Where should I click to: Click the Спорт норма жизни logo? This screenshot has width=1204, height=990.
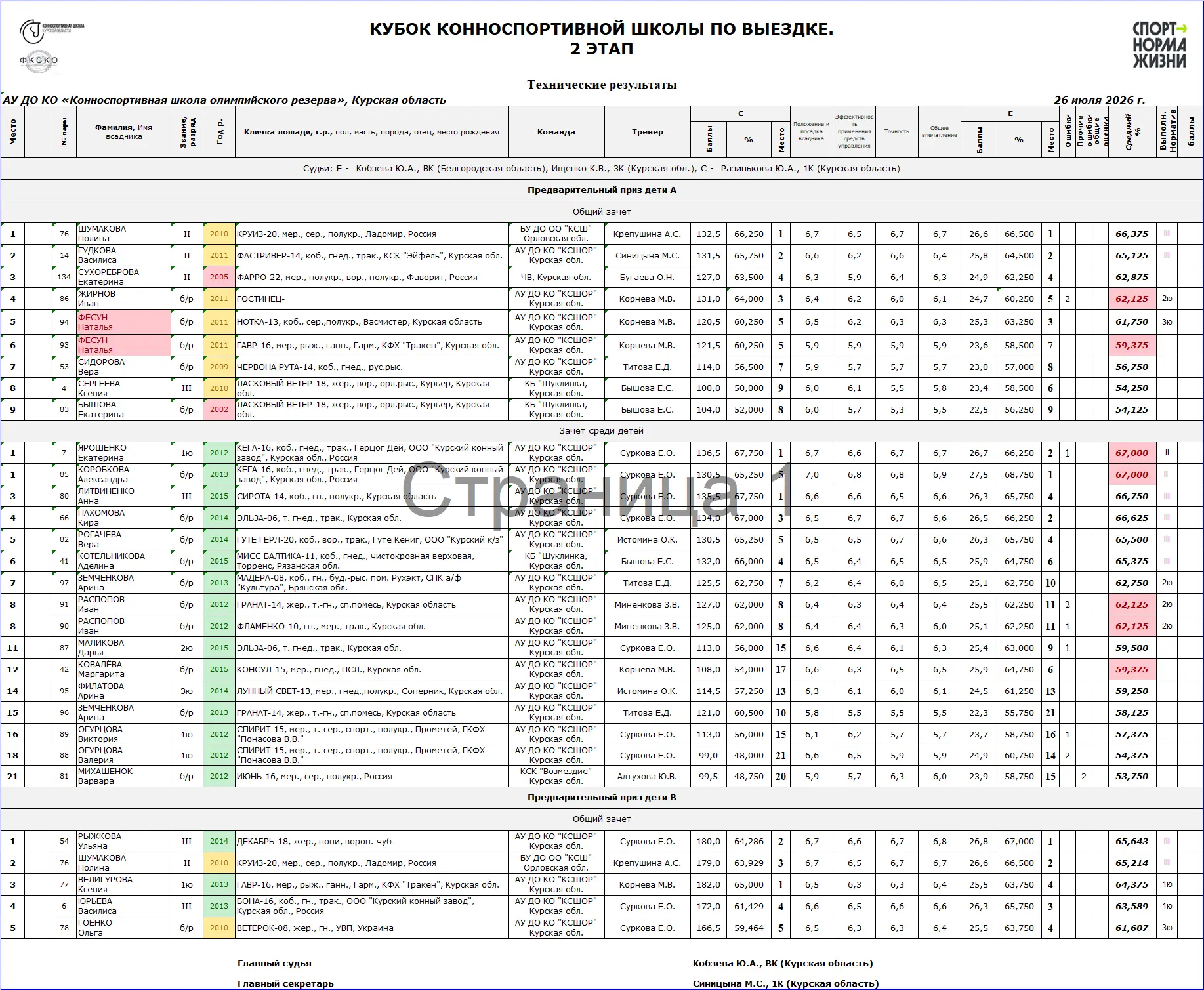(x=1160, y=45)
